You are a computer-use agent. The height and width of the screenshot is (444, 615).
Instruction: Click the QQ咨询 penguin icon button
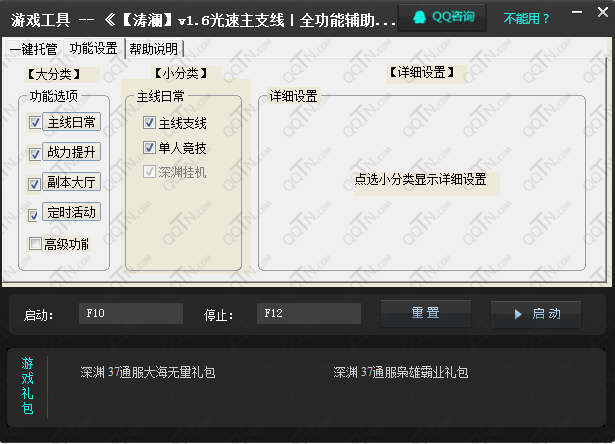click(x=444, y=17)
